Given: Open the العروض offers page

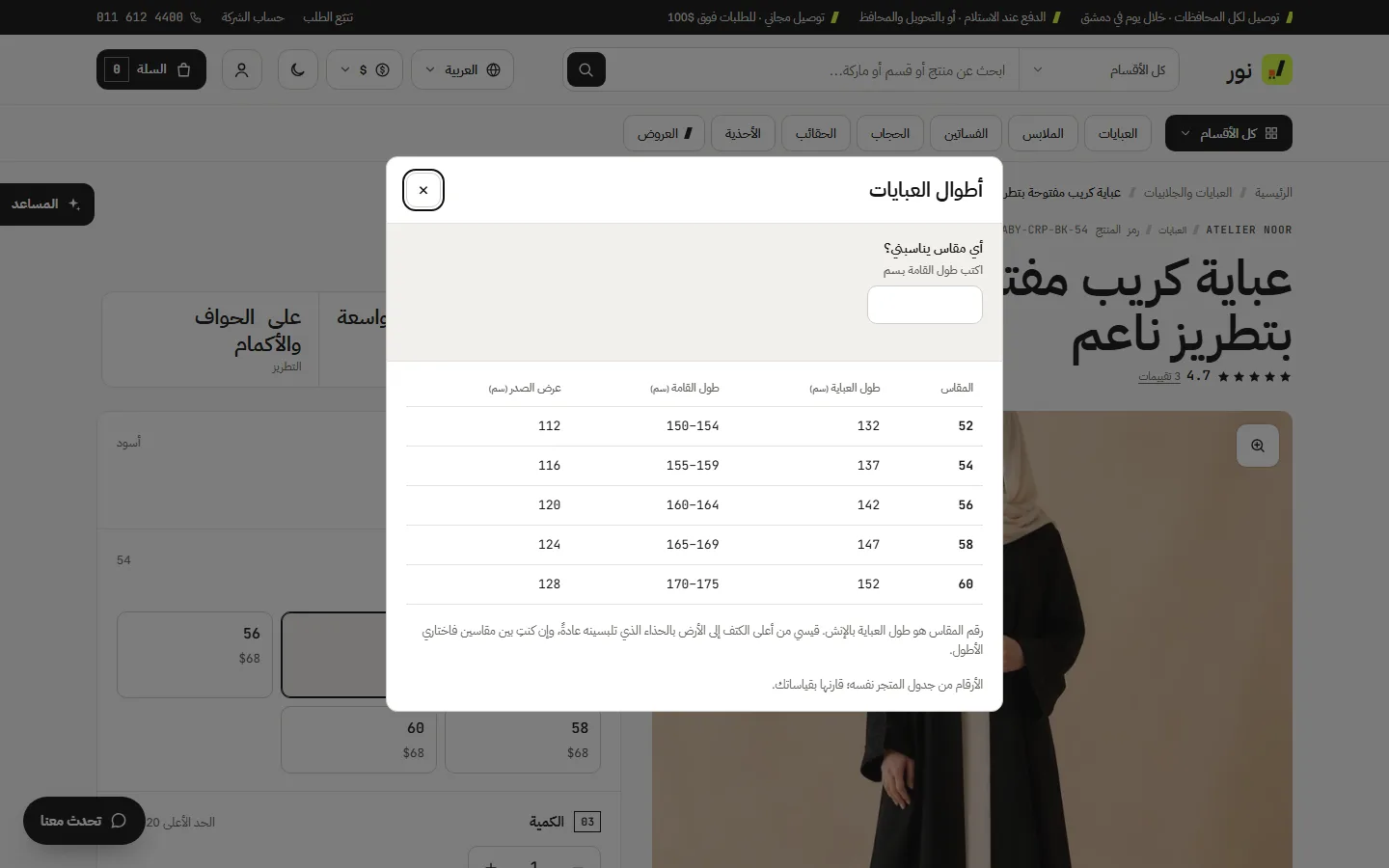Looking at the screenshot, I should (665, 133).
